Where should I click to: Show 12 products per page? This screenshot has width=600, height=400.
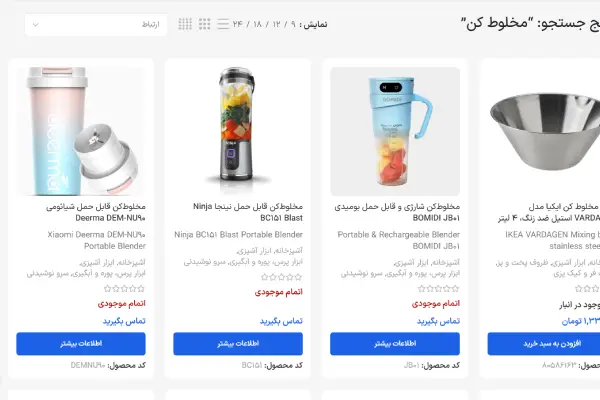276,24
